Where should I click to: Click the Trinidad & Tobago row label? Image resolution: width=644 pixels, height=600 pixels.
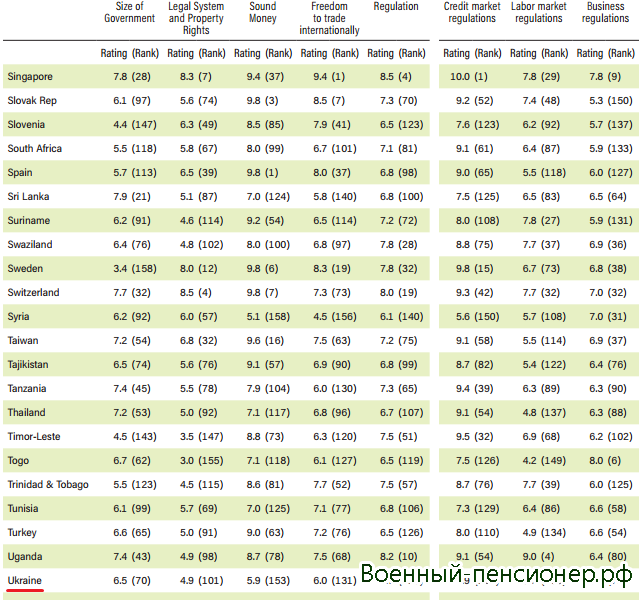click(x=48, y=484)
